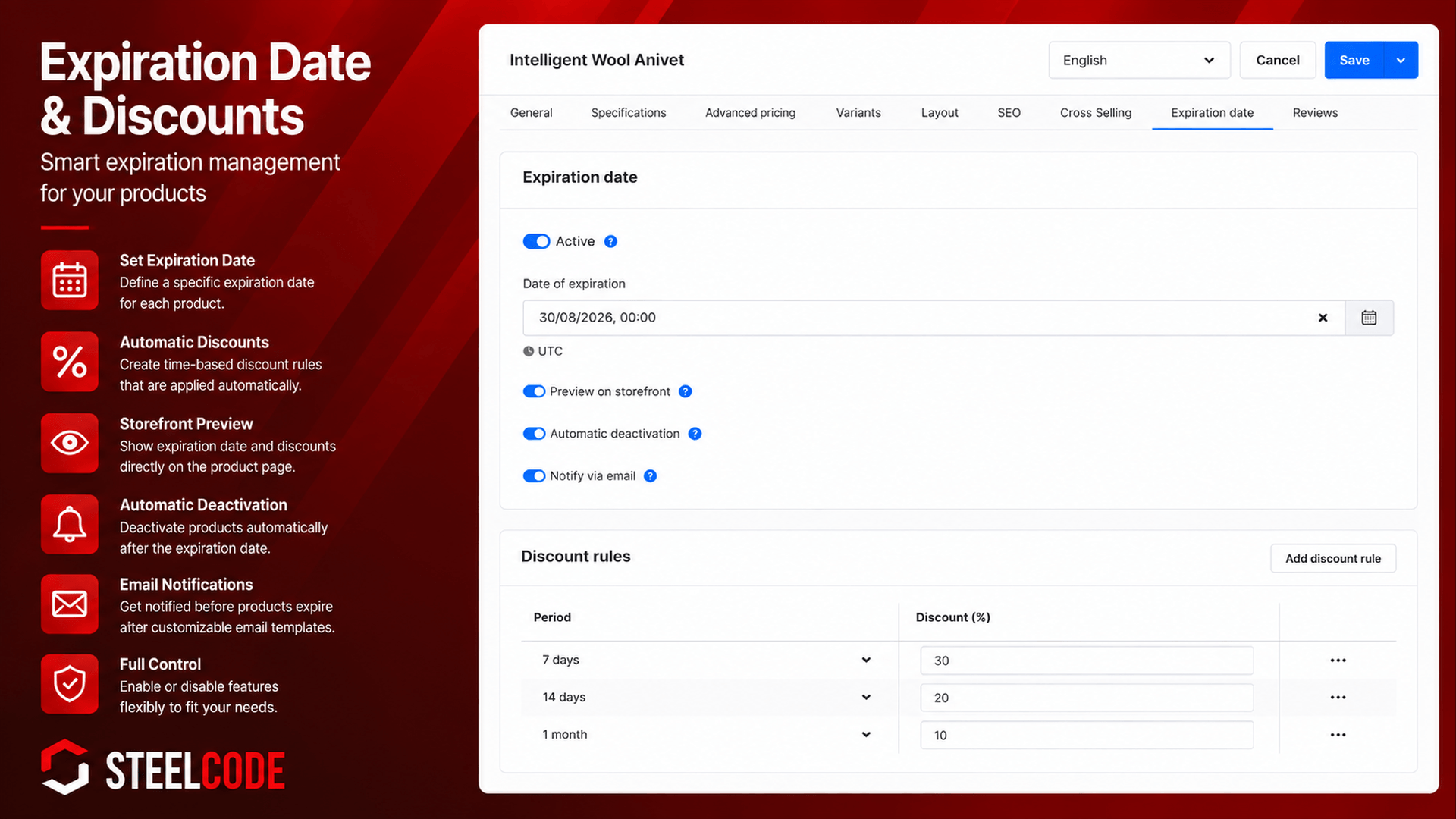The image size is (1456, 819).
Task: Expand the Save button dropdown arrow
Action: (x=1401, y=61)
